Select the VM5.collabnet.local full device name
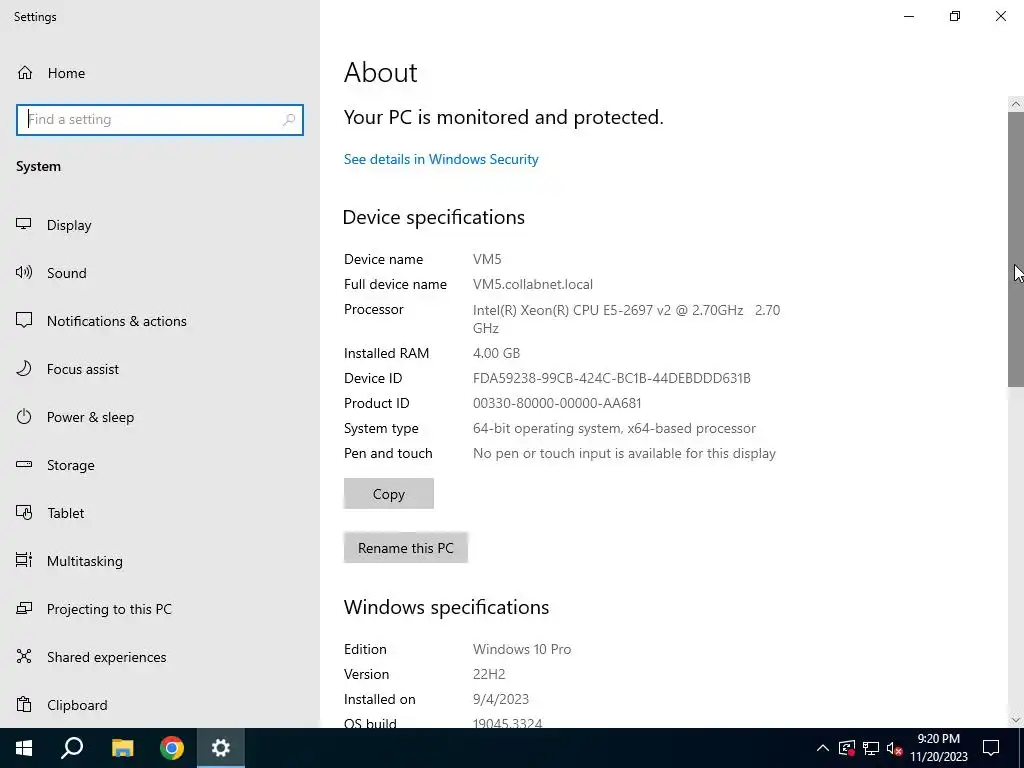 533,285
